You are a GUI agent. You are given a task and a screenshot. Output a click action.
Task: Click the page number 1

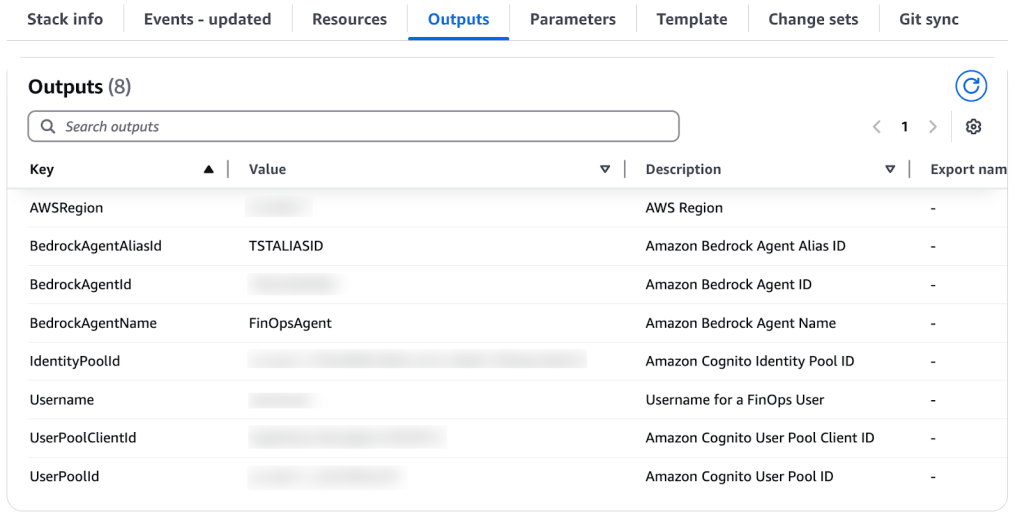click(904, 127)
